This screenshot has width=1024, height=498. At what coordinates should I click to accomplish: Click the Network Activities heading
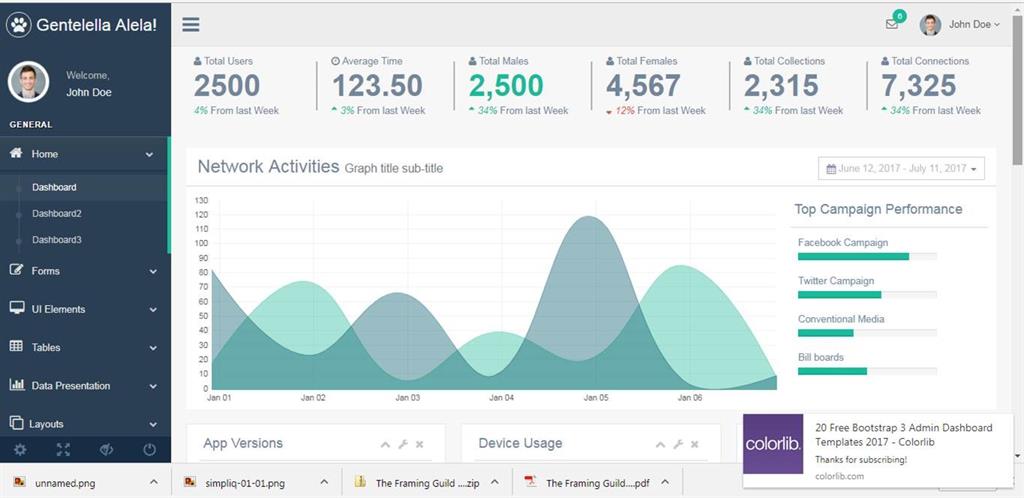pyautogui.click(x=268, y=166)
